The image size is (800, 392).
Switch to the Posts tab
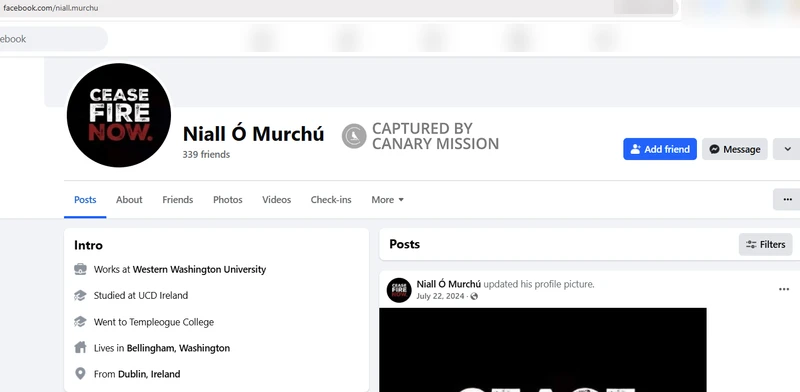click(x=85, y=200)
